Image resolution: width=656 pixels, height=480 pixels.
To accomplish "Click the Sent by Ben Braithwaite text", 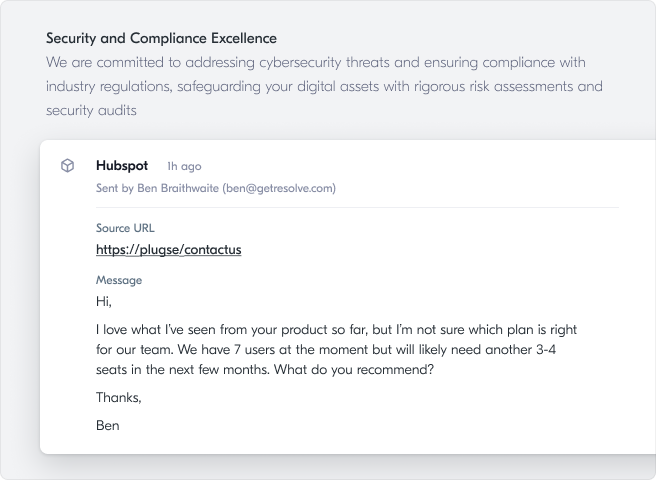I will (157, 188).
